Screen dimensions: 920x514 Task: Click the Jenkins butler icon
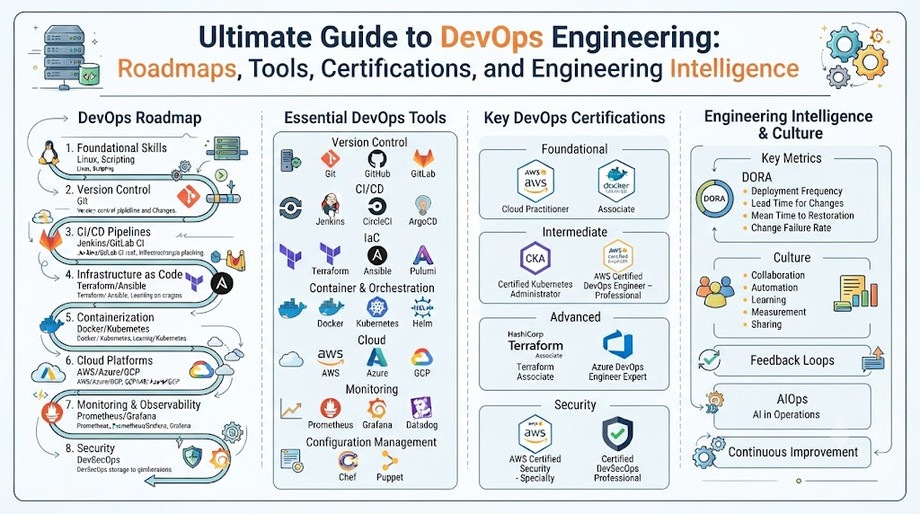pos(330,205)
